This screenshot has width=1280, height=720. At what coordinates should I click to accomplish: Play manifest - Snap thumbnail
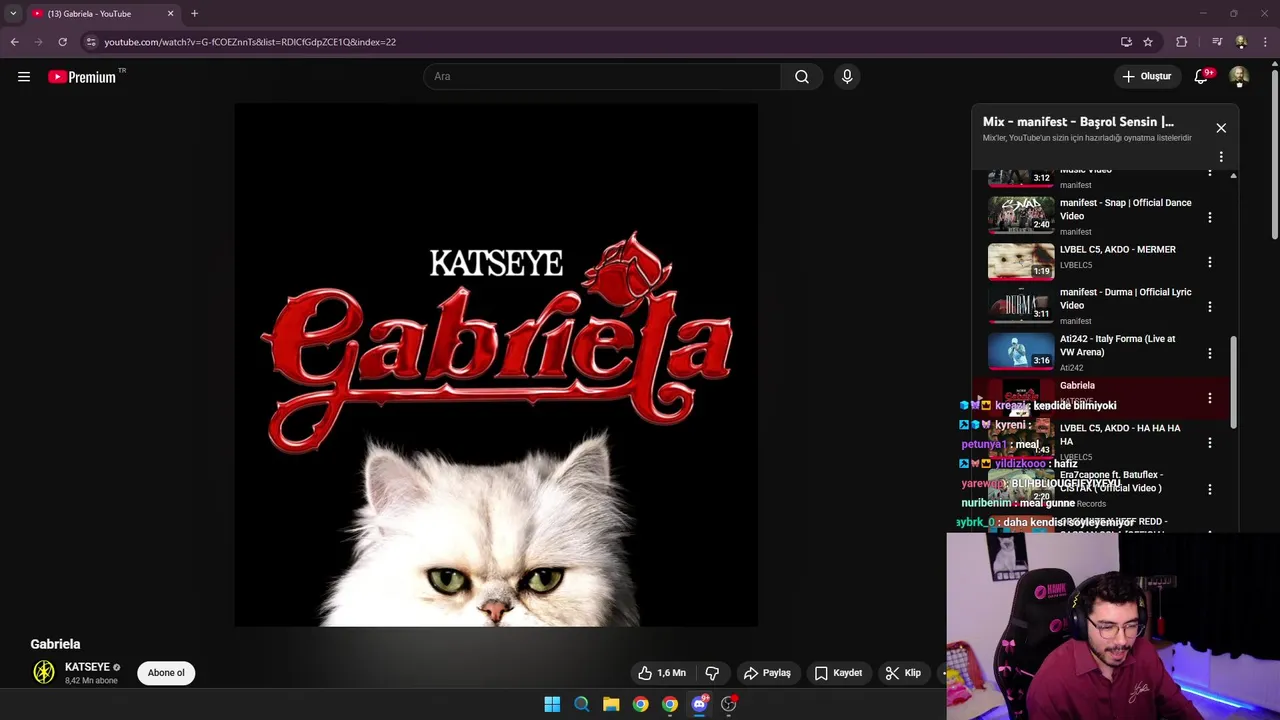[1021, 214]
